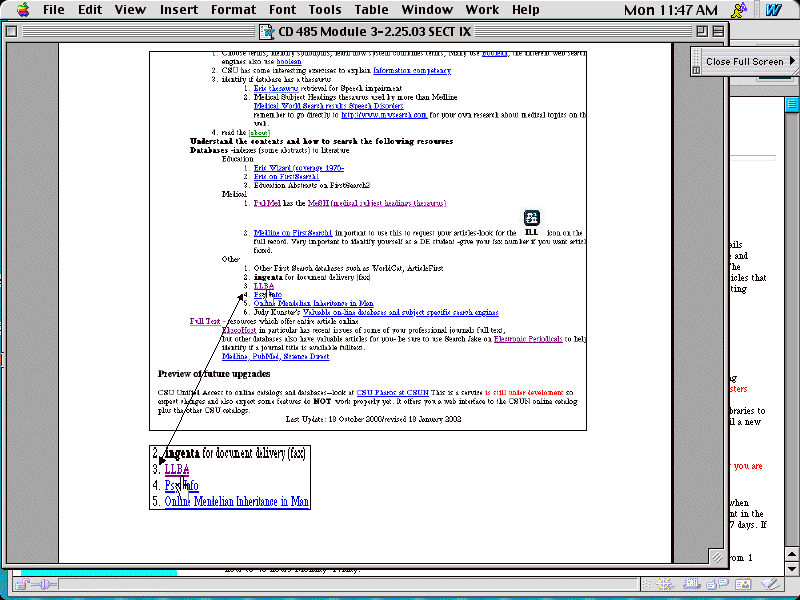800x600 pixels.
Task: Click 'Understand the contents and how to search' heading
Action: [x=321, y=141]
